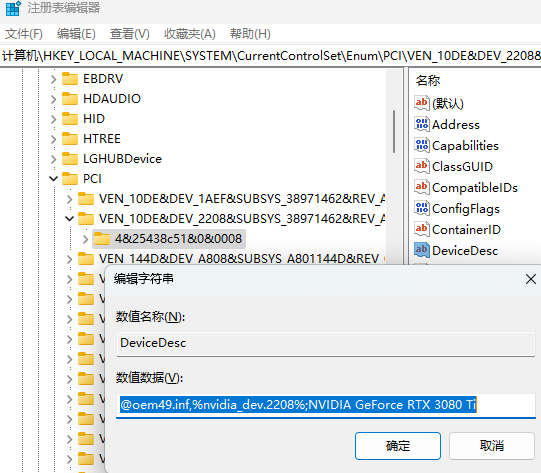Click the DeviceDesc value icon
541x473 pixels.
click(x=422, y=250)
